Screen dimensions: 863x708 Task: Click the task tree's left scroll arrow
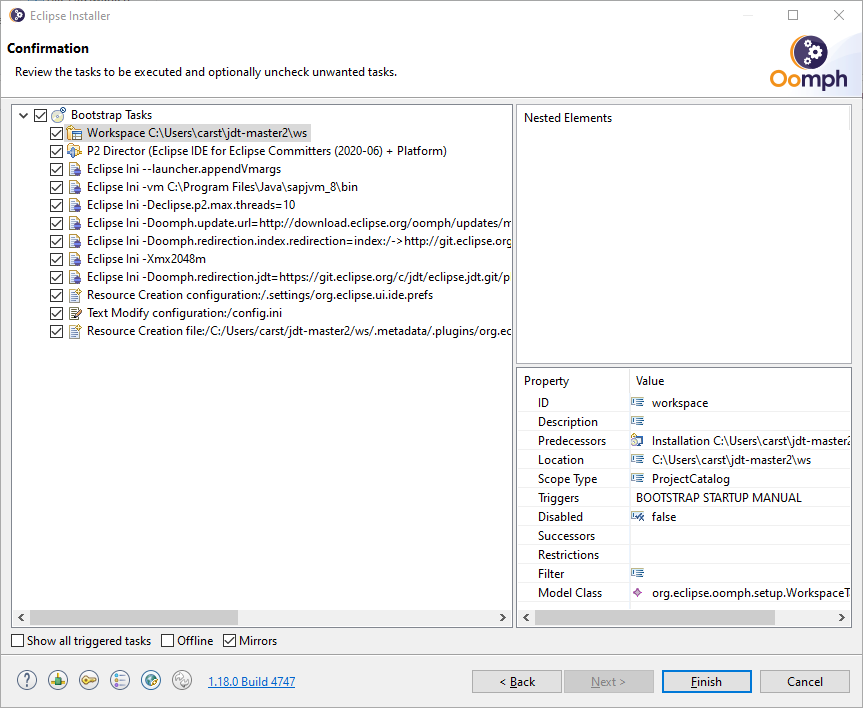coord(21,617)
